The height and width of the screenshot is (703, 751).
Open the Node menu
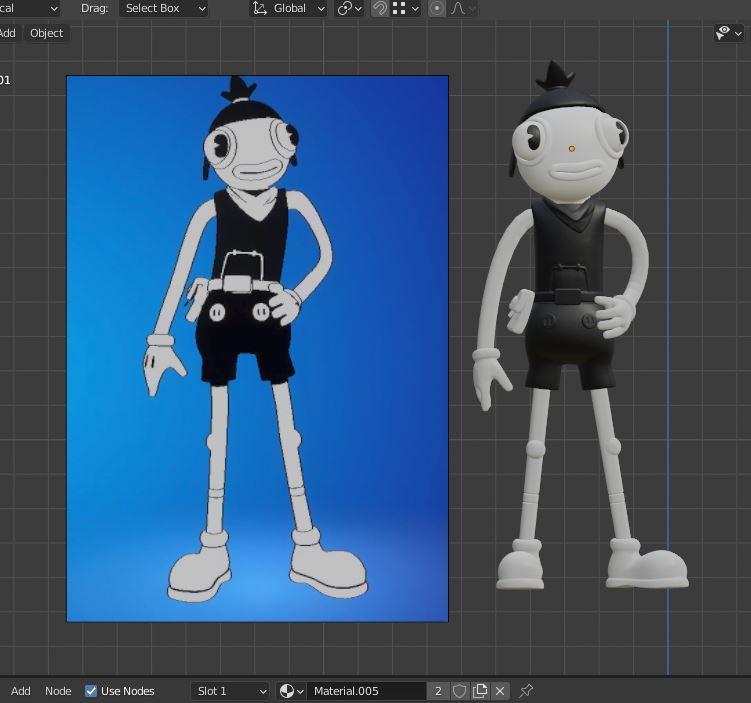[x=58, y=691]
